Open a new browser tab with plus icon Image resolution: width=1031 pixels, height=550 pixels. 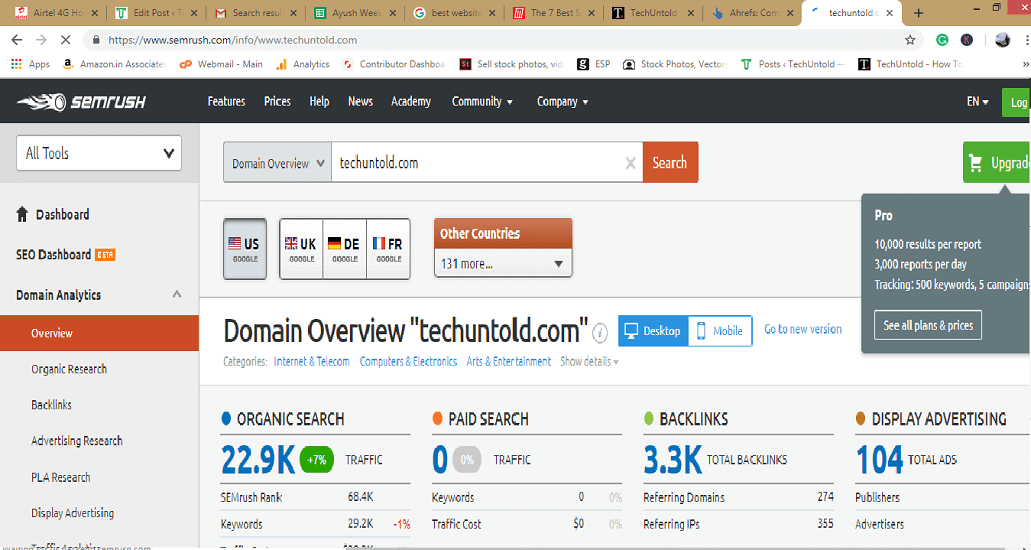click(x=919, y=13)
